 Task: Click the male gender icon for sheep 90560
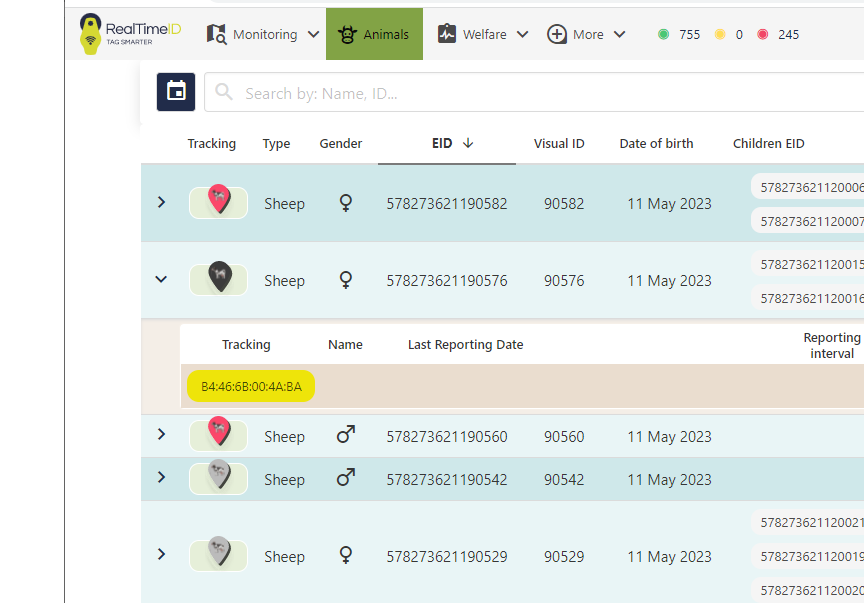(x=345, y=435)
